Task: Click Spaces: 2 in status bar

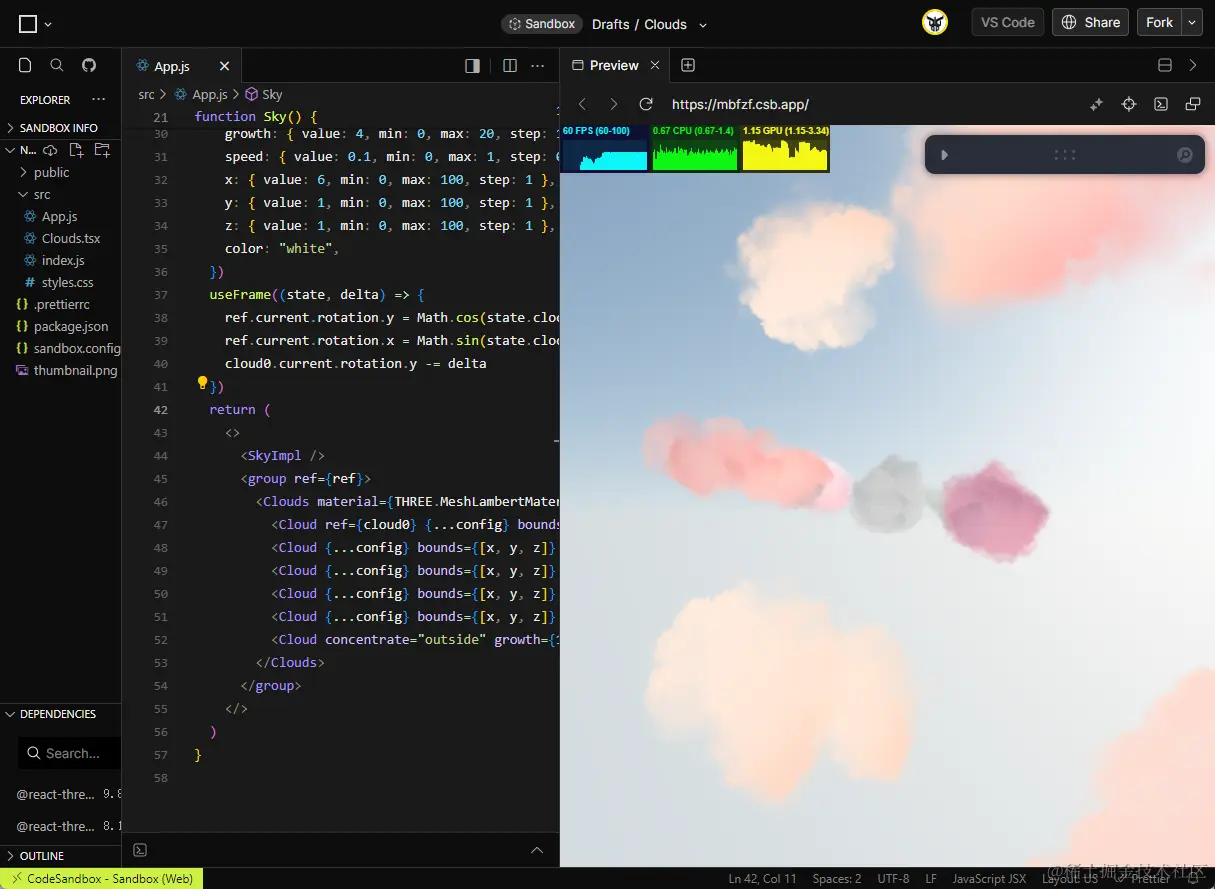Action: pyautogui.click(x=837, y=878)
